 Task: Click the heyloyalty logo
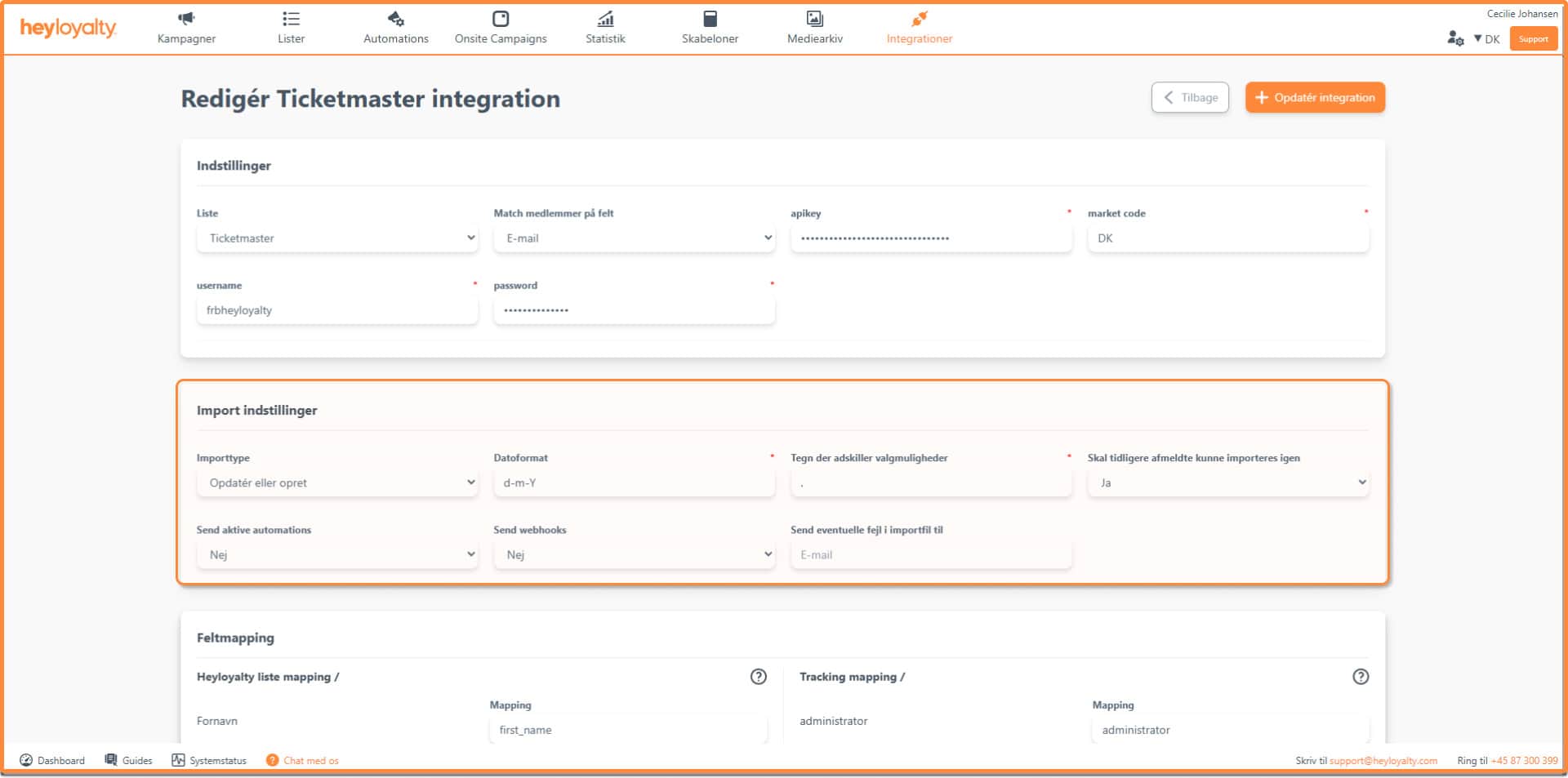point(69,29)
